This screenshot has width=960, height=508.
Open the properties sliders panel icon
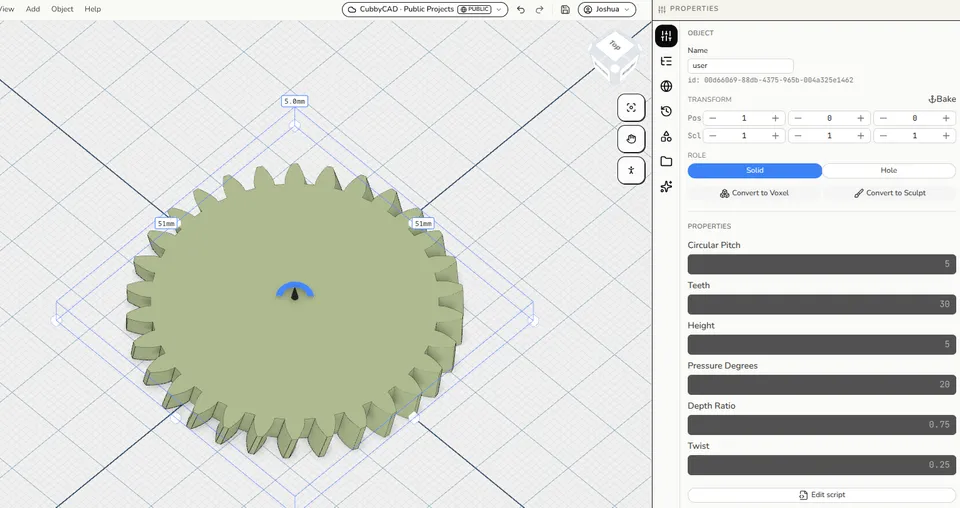(x=666, y=36)
